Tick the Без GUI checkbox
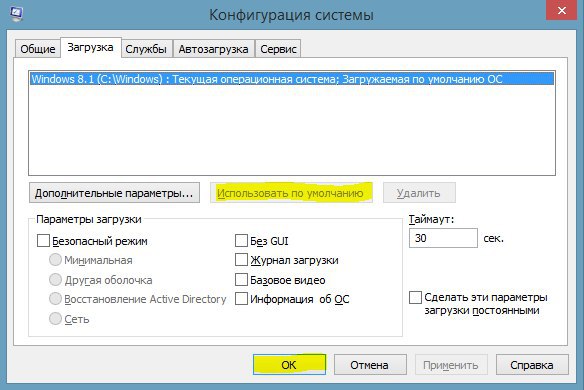This screenshot has width=584, height=390. tap(241, 241)
